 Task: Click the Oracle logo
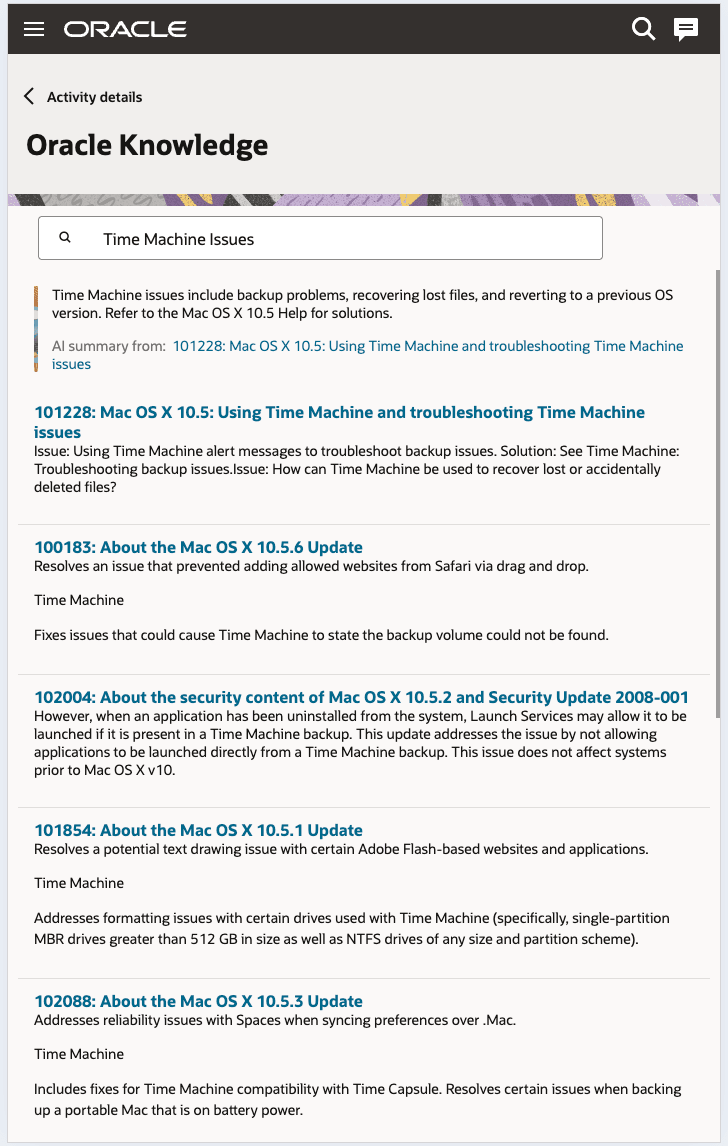[125, 29]
